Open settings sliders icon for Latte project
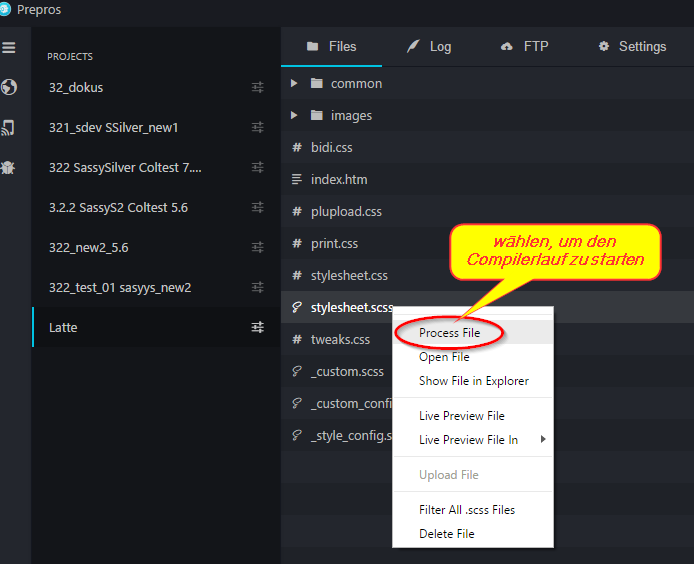 (x=258, y=328)
